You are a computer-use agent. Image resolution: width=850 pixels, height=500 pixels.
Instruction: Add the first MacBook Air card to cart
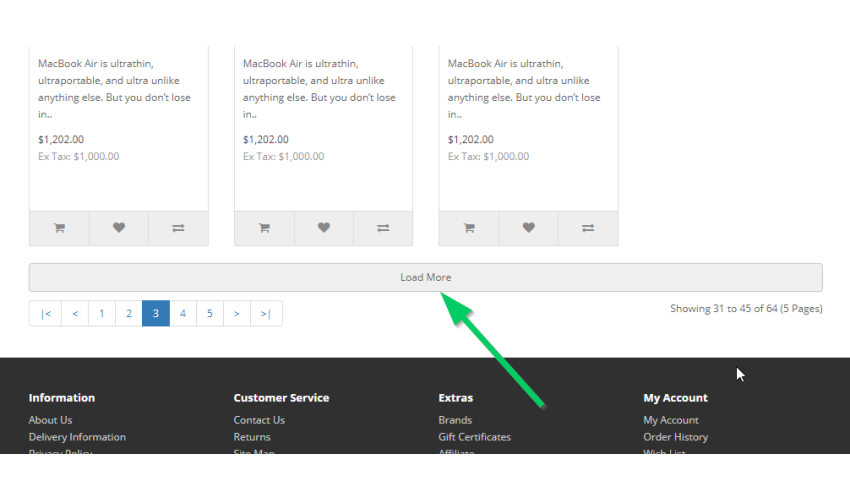click(59, 228)
